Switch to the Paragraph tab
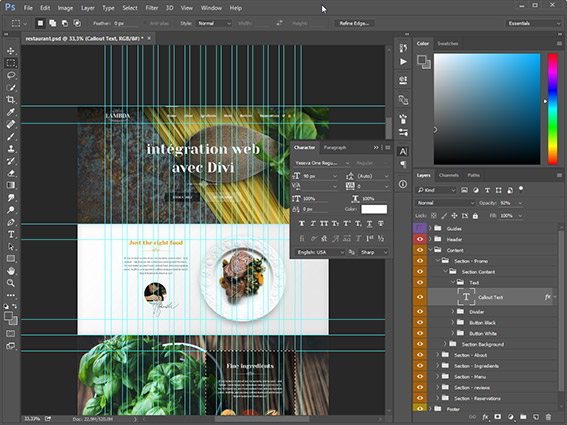Image resolution: width=567 pixels, height=425 pixels. click(x=335, y=147)
